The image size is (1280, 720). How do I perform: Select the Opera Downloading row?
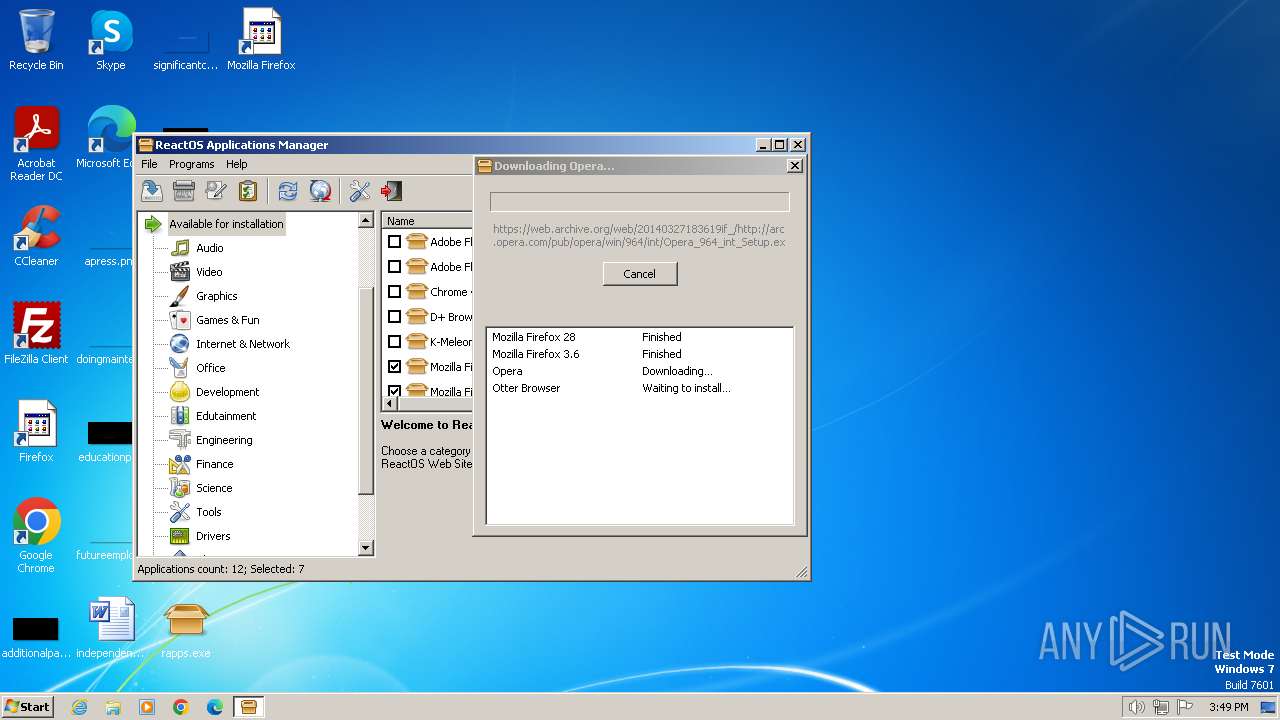(640, 371)
